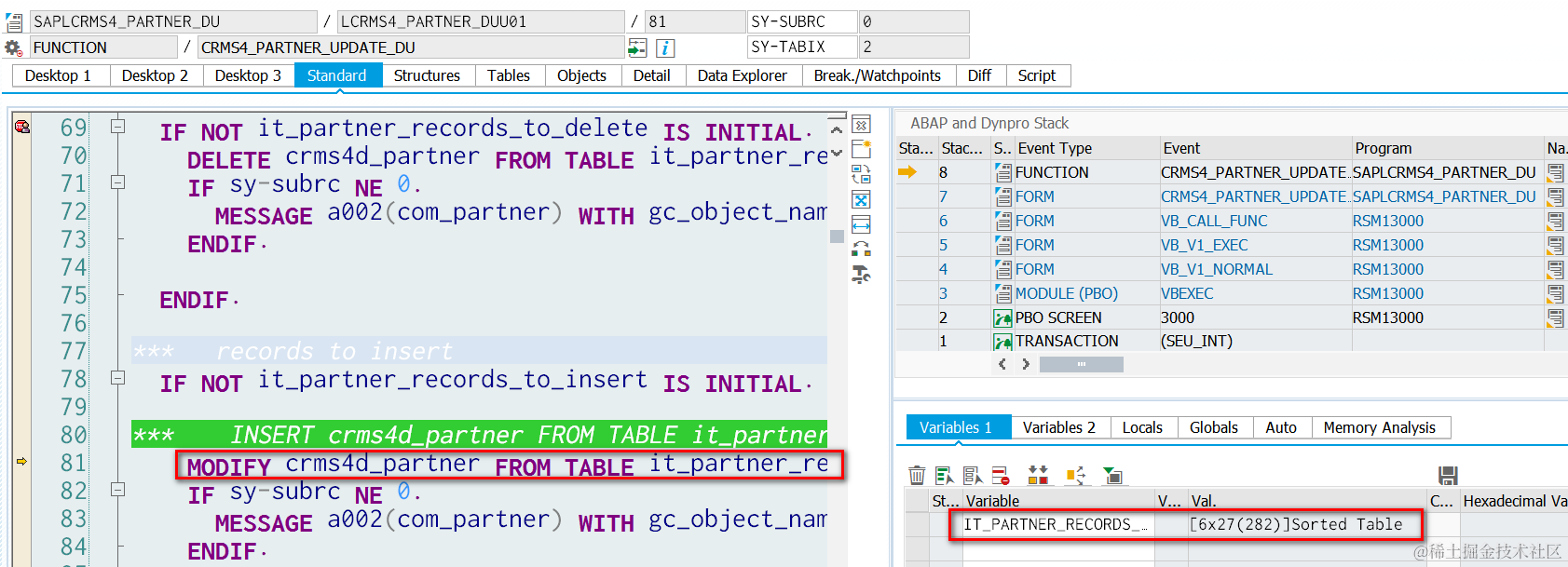Switch to the Desktop 2 tab

pyautogui.click(x=155, y=75)
